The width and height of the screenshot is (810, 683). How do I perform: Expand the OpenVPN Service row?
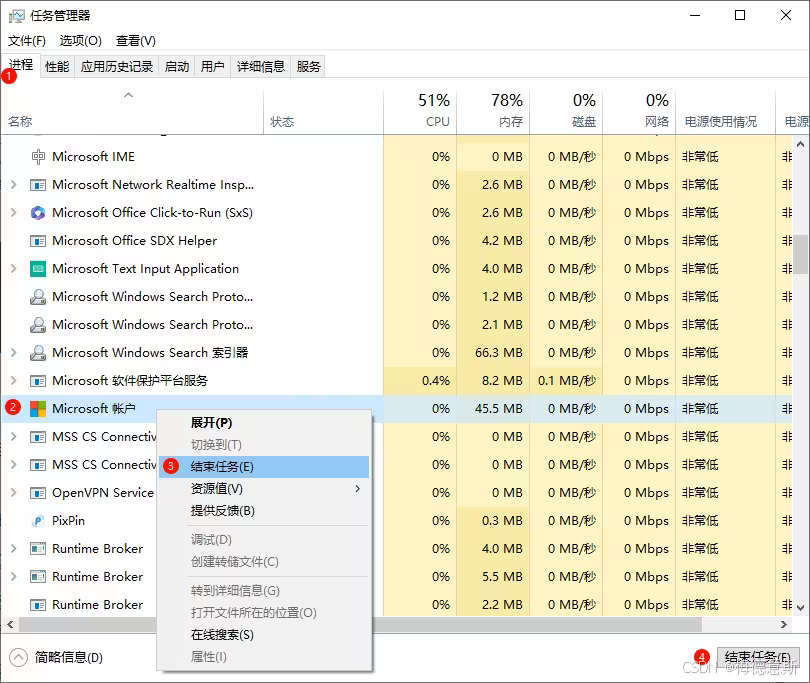[14, 492]
